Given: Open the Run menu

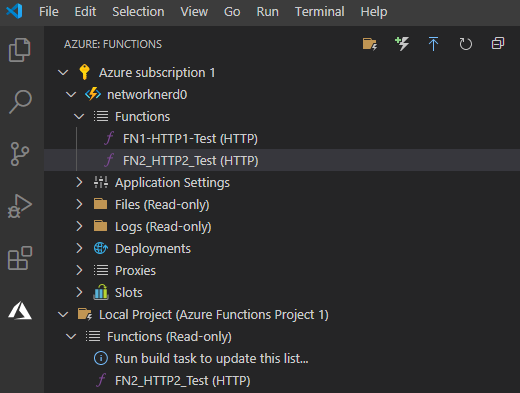Looking at the screenshot, I should coord(268,12).
